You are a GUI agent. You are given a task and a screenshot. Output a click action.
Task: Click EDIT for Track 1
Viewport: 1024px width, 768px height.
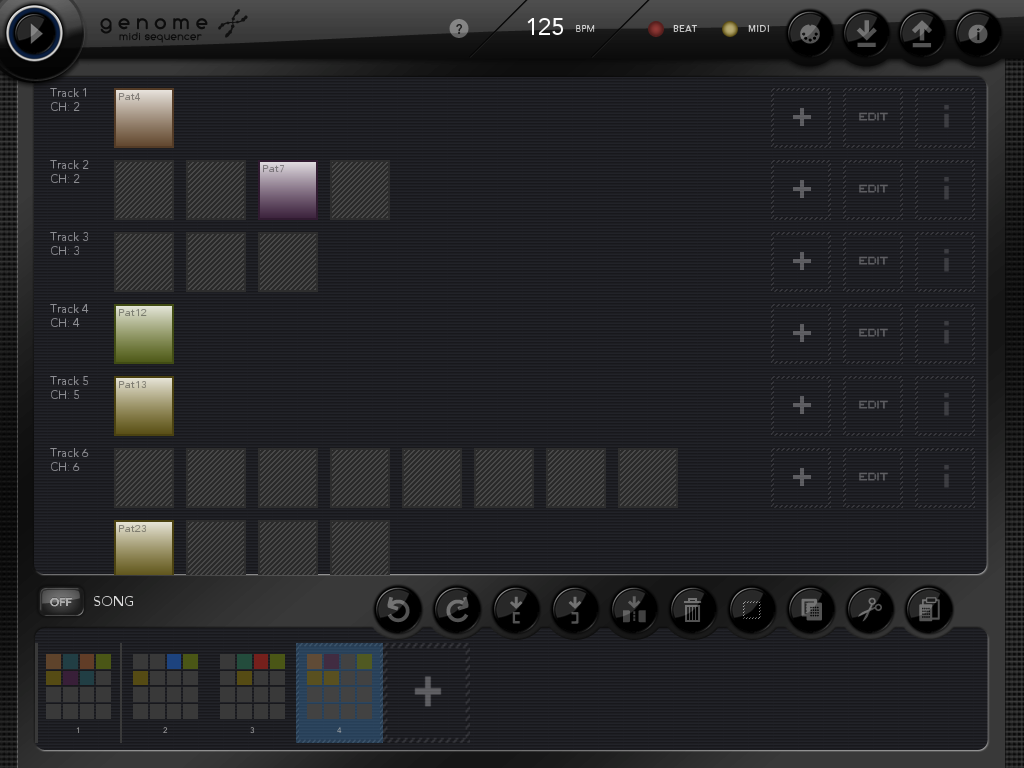(873, 118)
